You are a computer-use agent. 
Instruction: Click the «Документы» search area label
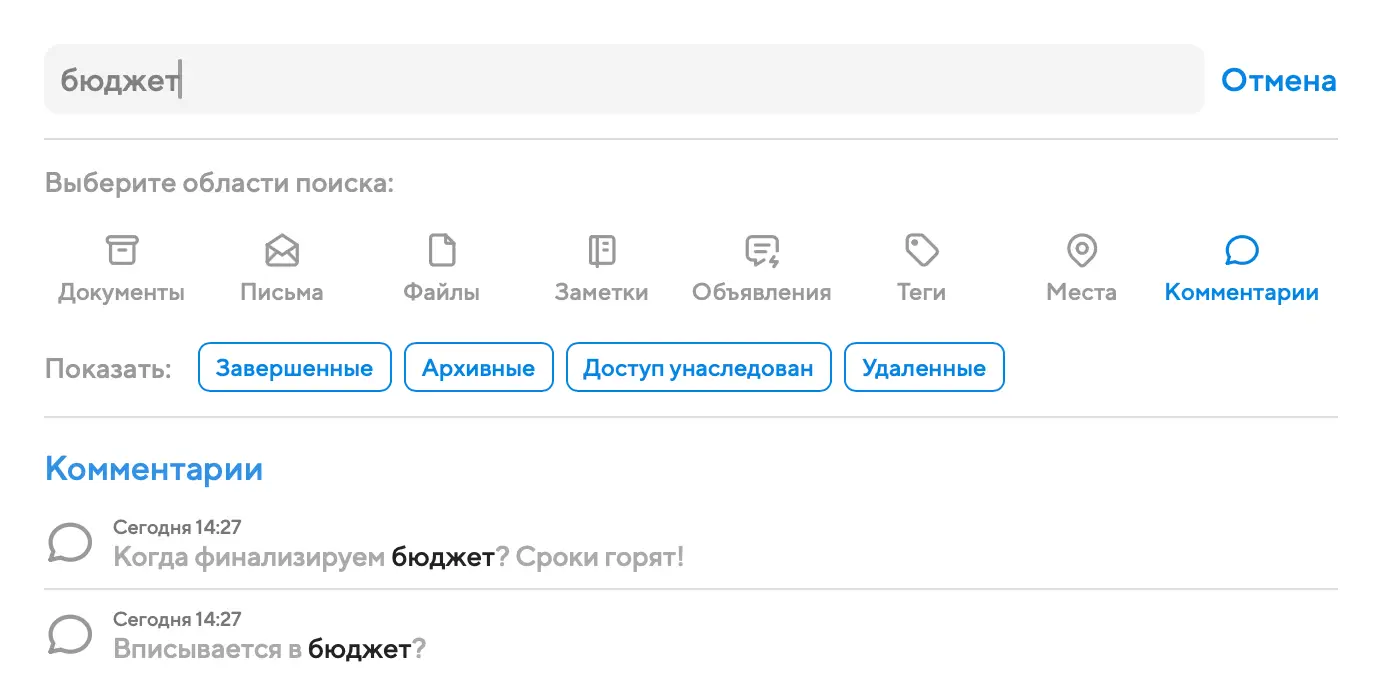(122, 293)
